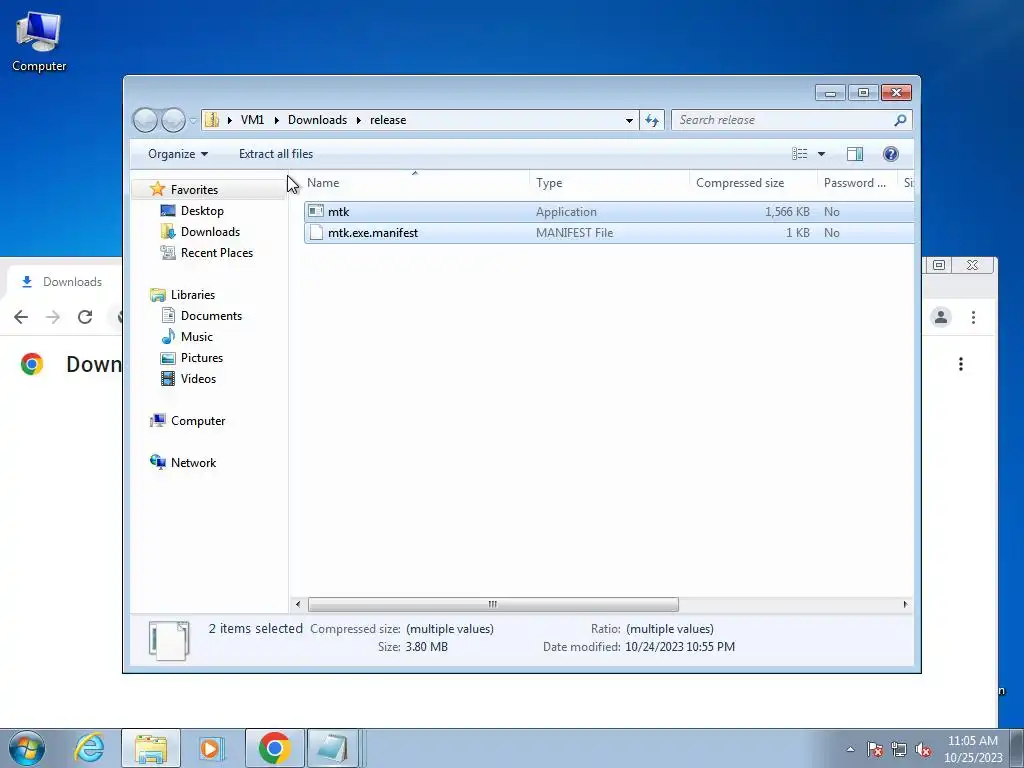
Task: Select Downloads in the address breadcrumb
Action: click(317, 120)
